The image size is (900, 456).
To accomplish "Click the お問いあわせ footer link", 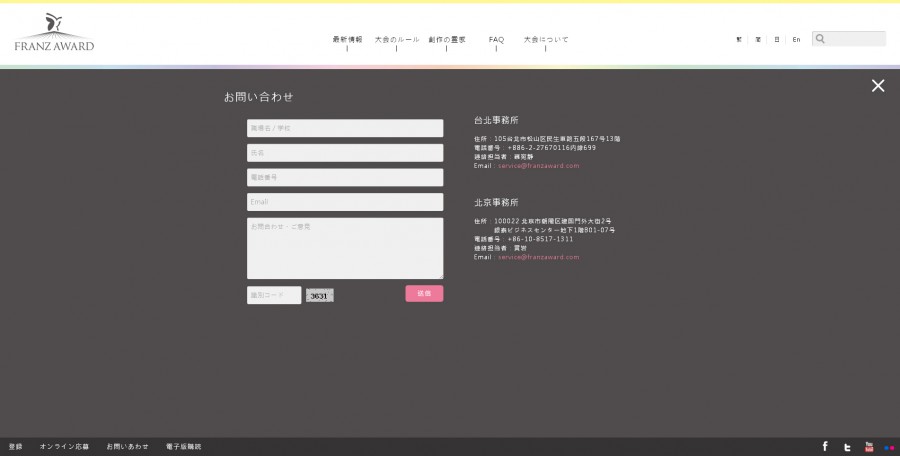I will (127, 446).
